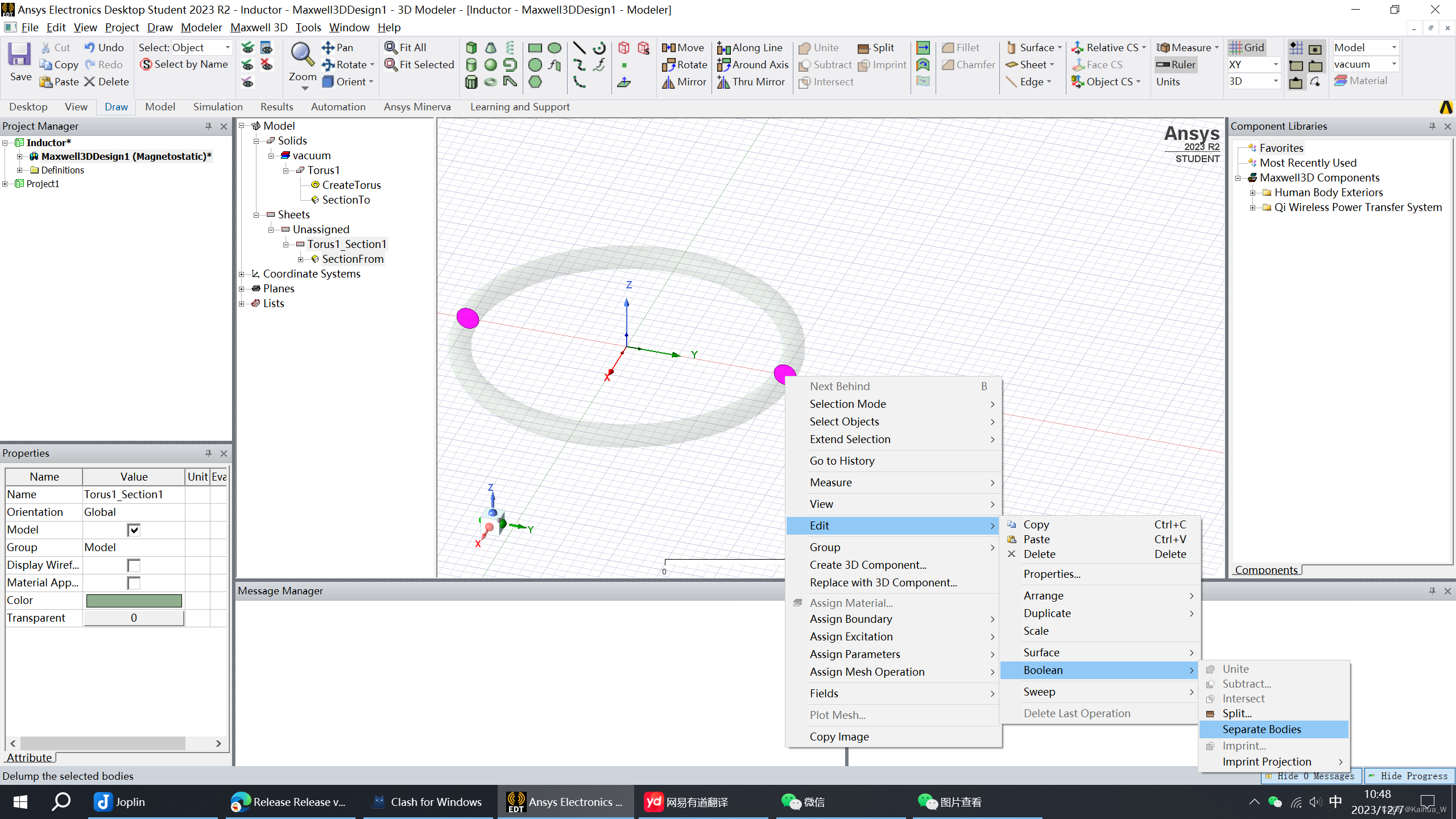Click Select by Name icon

tap(146, 65)
